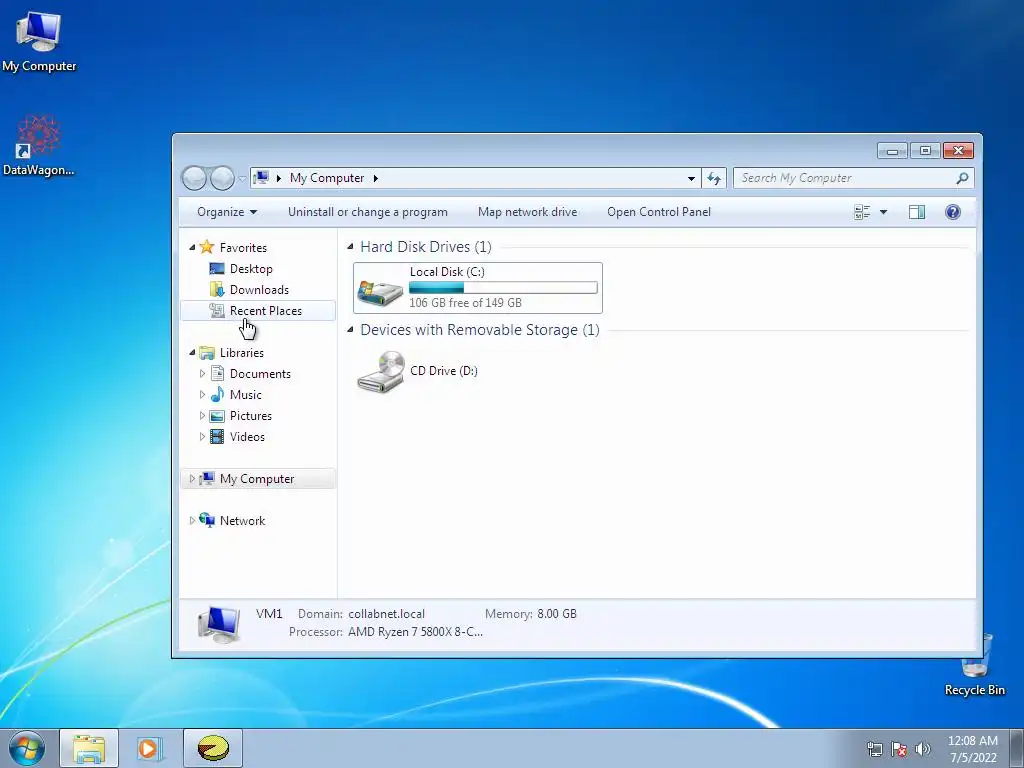1024x768 pixels.
Task: Click the Hard Disk Drives (1) header
Action: 426,247
